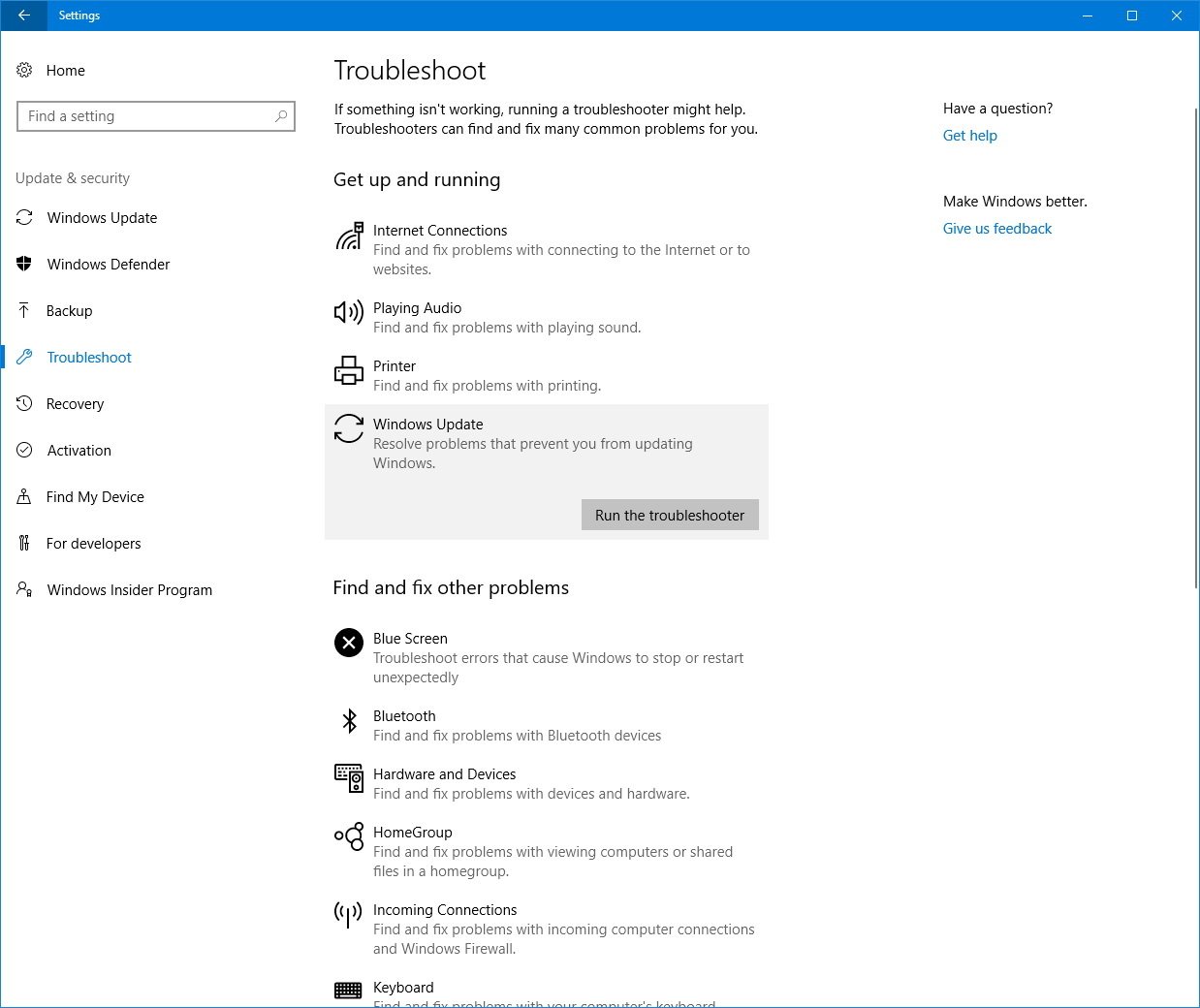Open the Get help link
This screenshot has height=1008, width=1200.
(x=969, y=136)
